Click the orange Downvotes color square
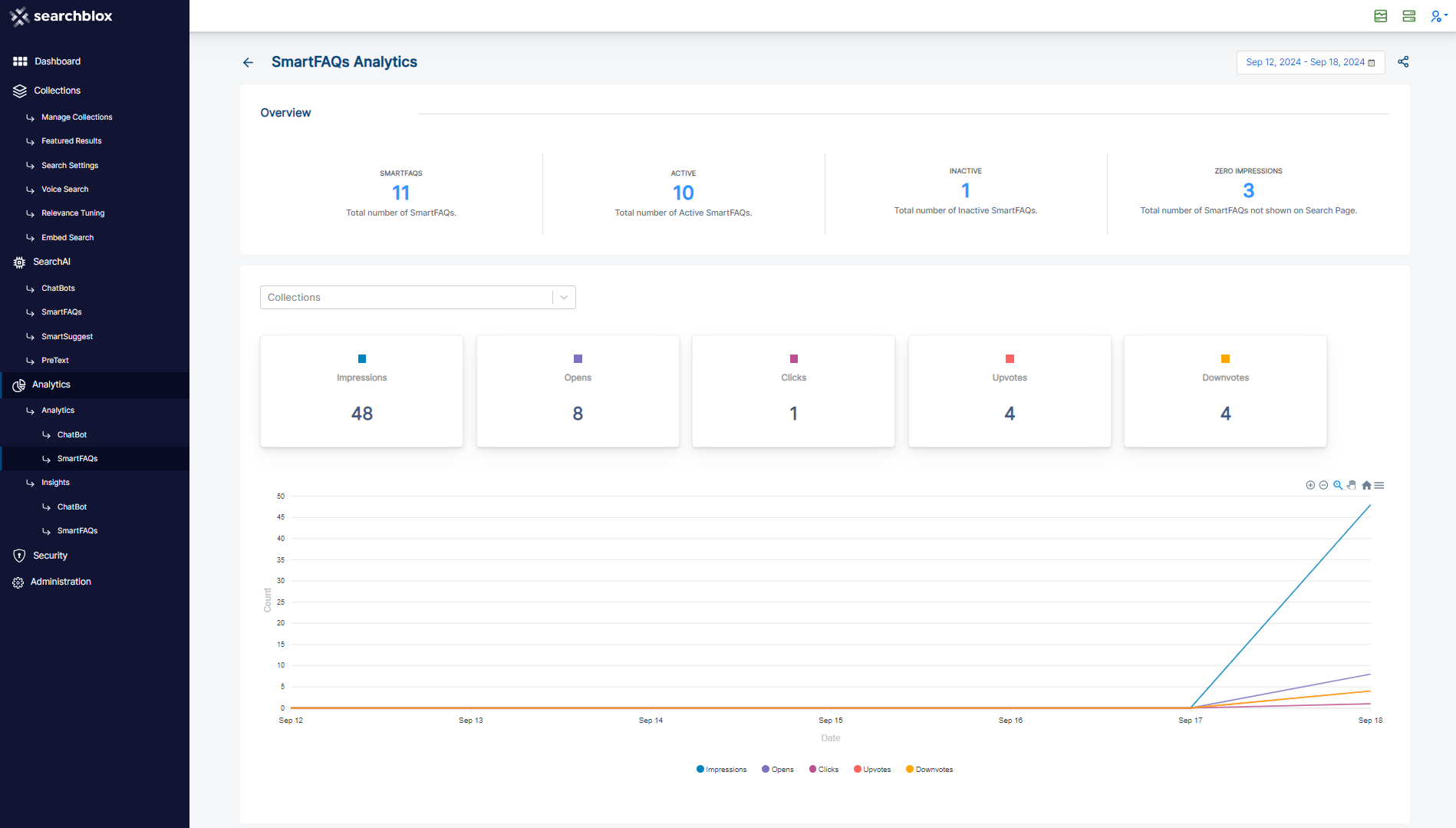This screenshot has width=1456, height=828. [x=1226, y=359]
